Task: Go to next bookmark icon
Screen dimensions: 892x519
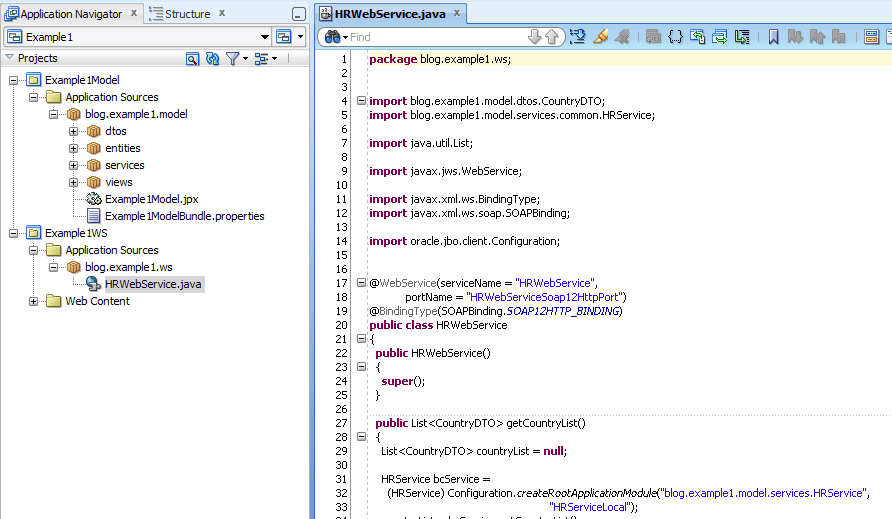Action: coord(795,37)
